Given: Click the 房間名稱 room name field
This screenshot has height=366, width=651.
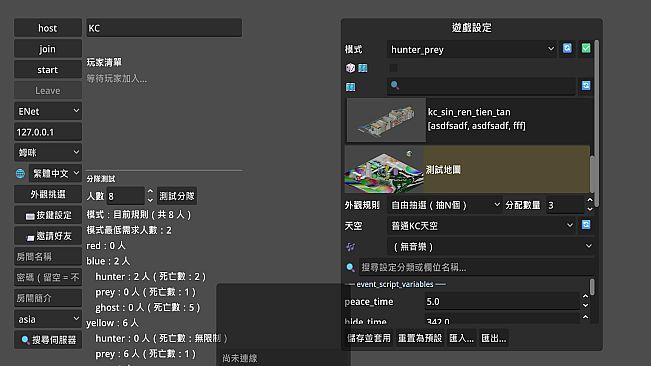Looking at the screenshot, I should (x=48, y=256).
